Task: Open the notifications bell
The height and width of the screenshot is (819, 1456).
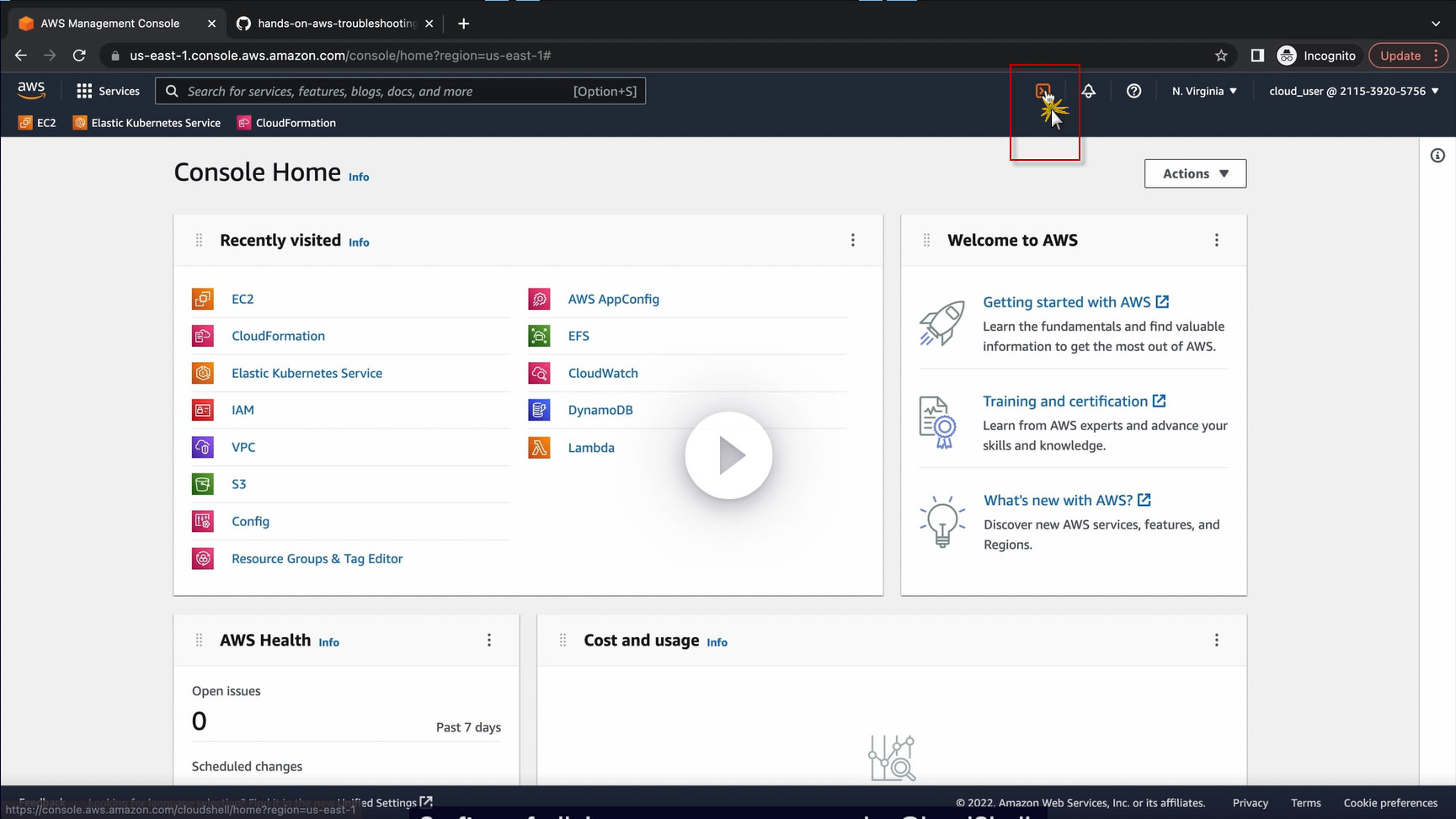Action: 1089,91
